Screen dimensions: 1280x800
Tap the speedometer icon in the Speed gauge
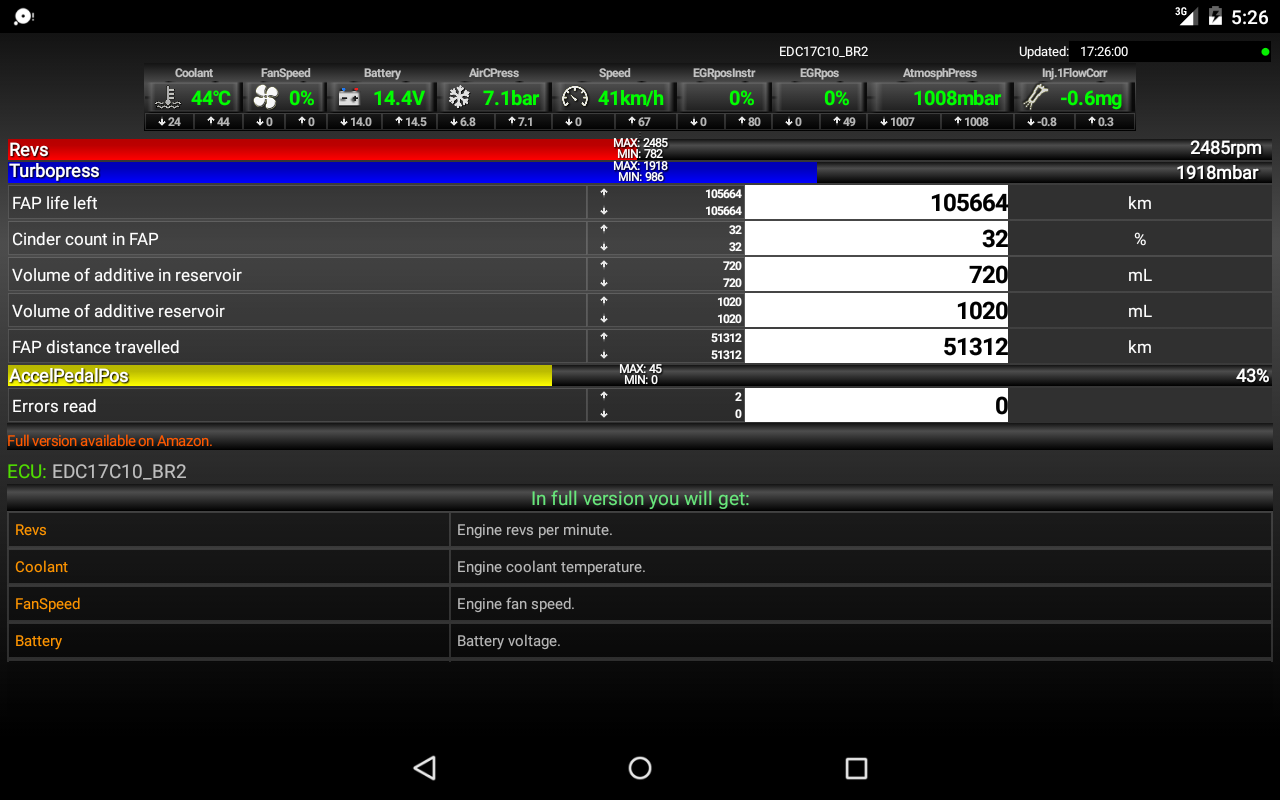(x=575, y=97)
